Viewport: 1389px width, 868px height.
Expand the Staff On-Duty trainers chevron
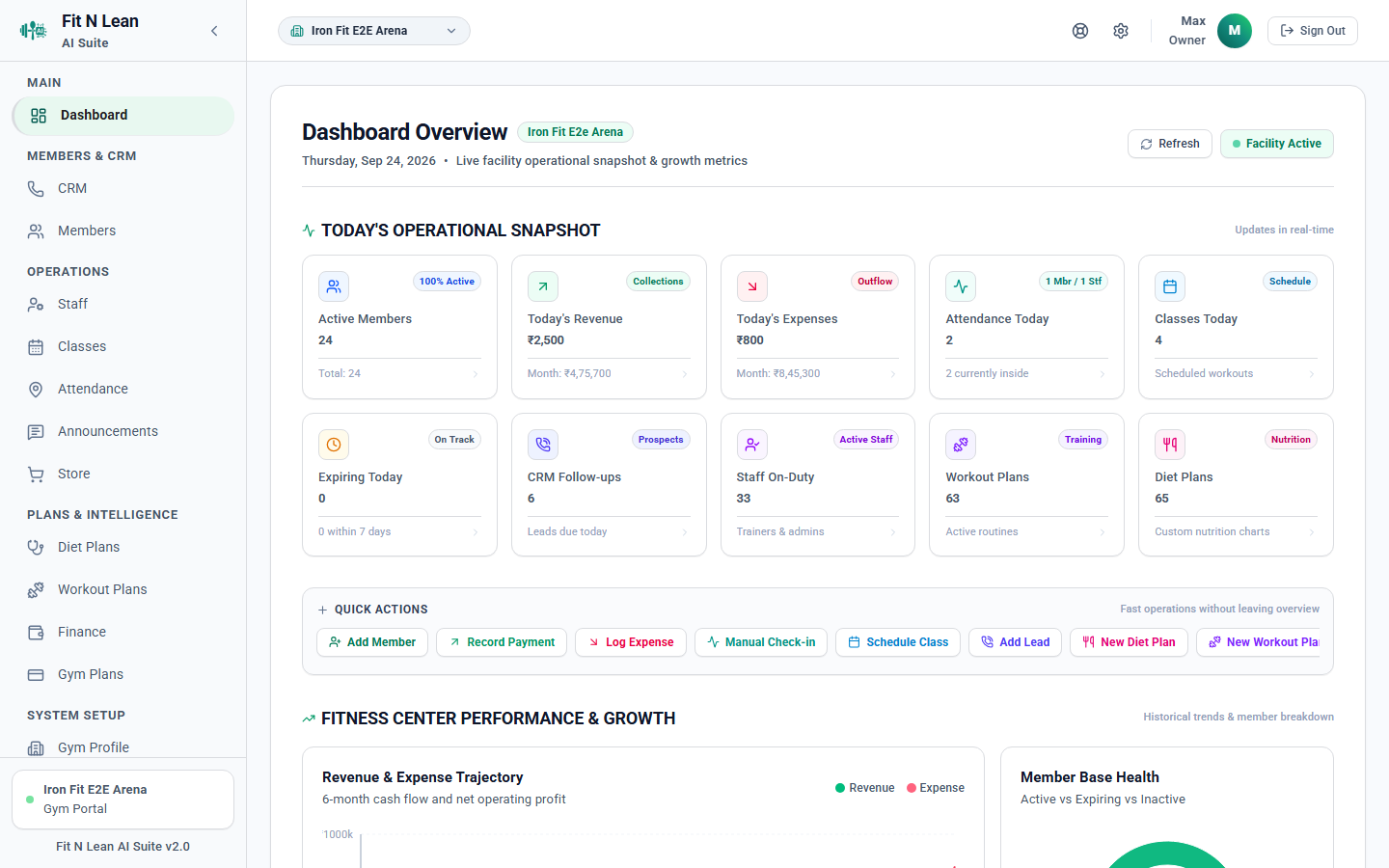click(x=893, y=532)
